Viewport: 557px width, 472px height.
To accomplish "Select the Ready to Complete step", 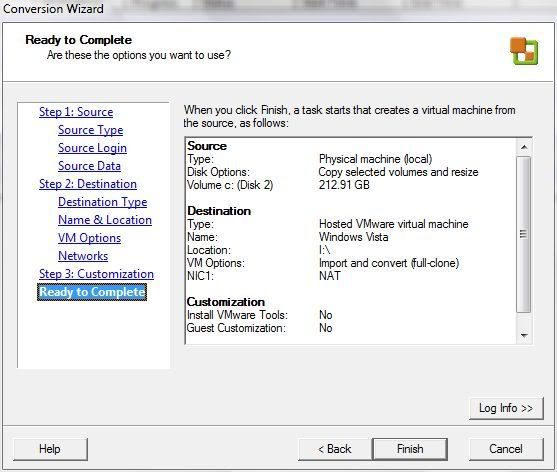I will click(x=92, y=292).
